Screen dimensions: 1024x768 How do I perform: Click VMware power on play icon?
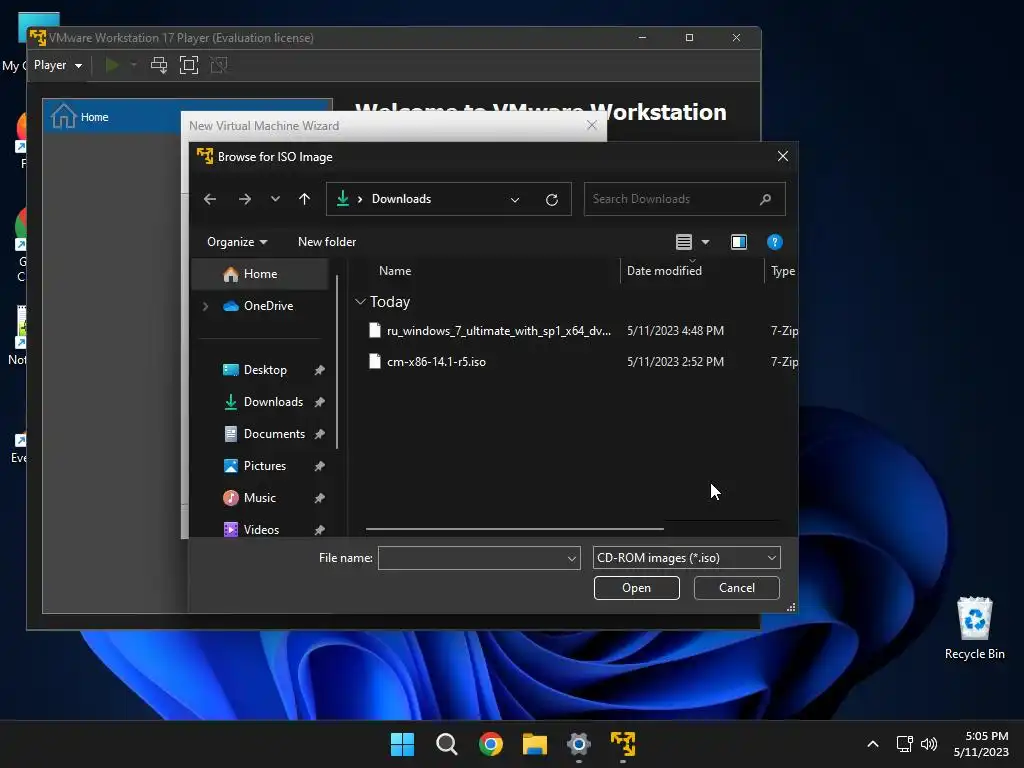point(112,65)
